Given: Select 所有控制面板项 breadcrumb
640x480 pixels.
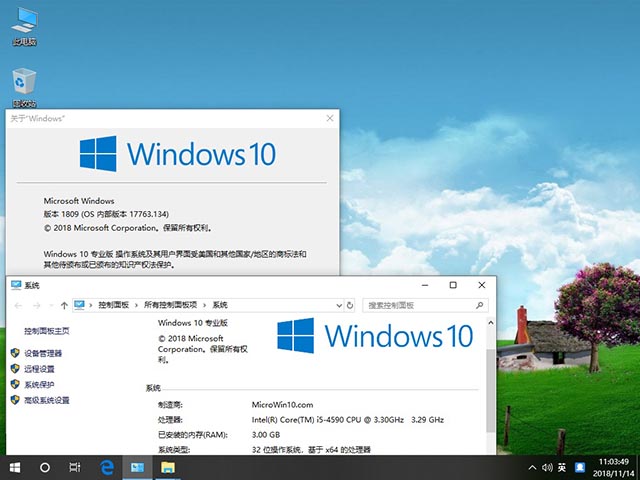Looking at the screenshot, I should pos(171,305).
